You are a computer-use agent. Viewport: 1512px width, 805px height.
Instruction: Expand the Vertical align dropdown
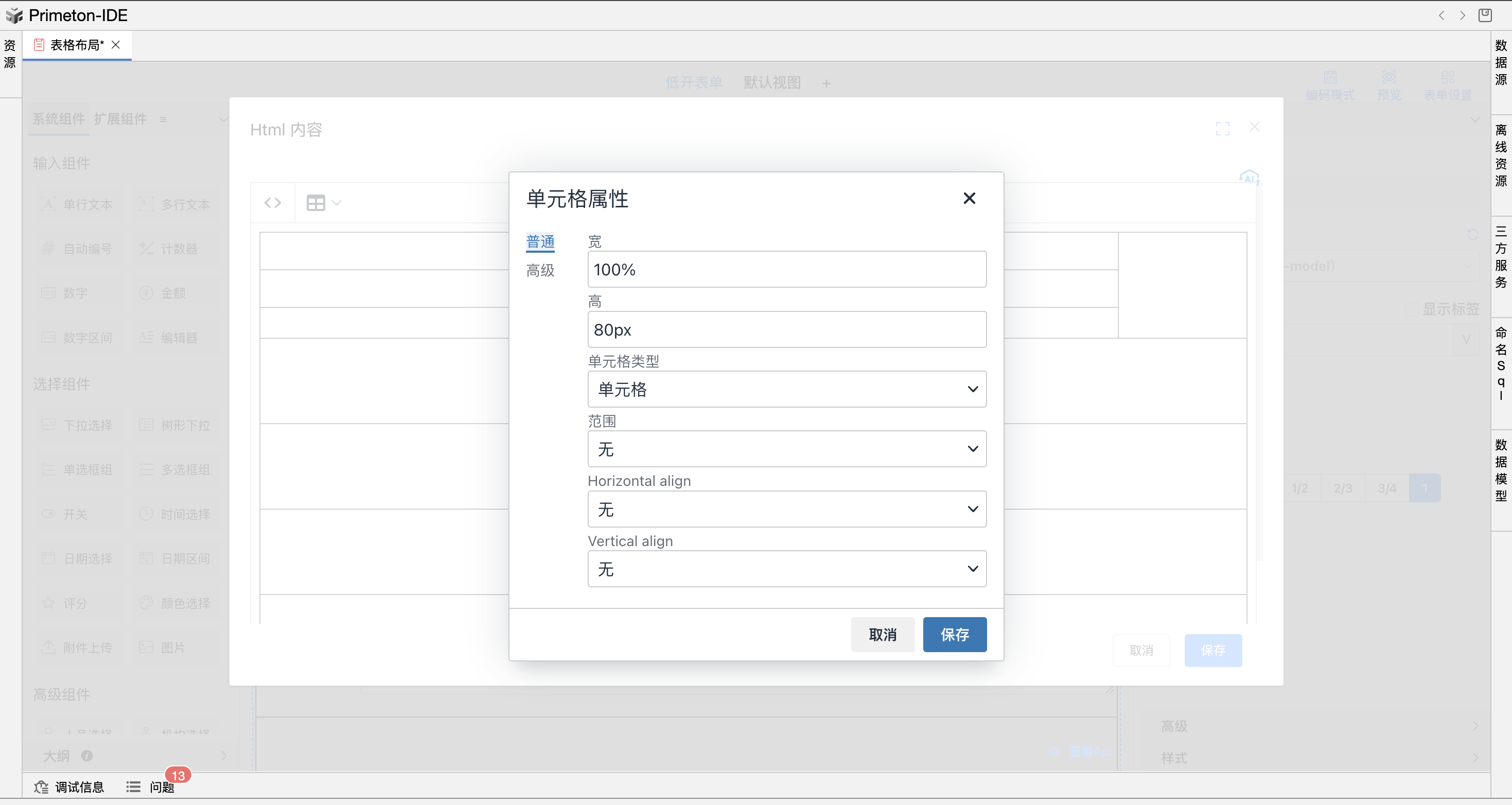point(786,569)
